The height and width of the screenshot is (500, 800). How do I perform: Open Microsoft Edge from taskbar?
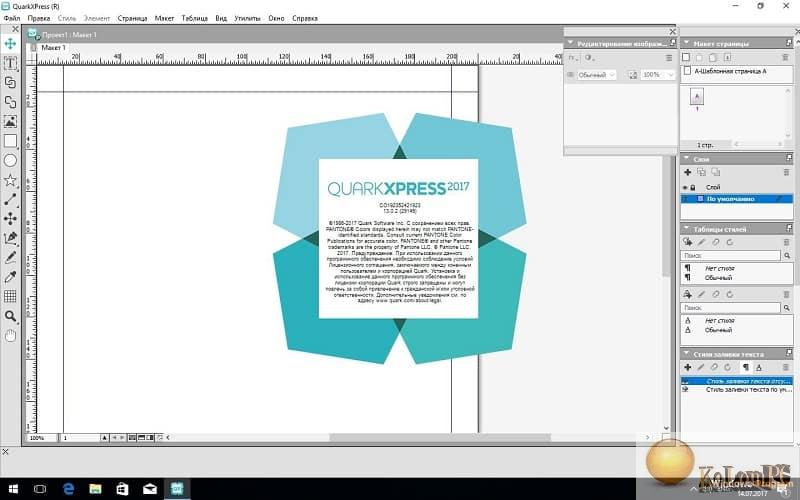tap(68, 489)
